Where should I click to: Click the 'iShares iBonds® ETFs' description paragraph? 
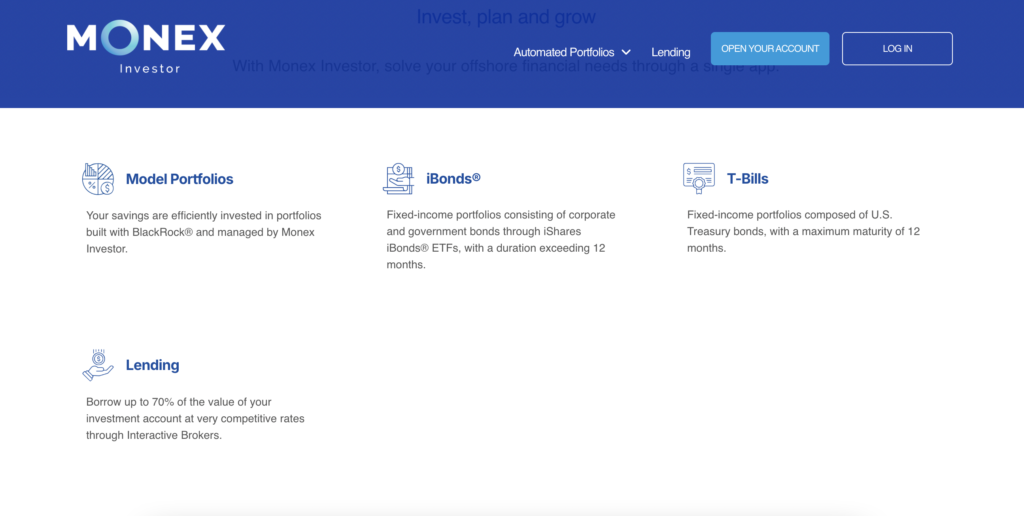click(x=501, y=240)
